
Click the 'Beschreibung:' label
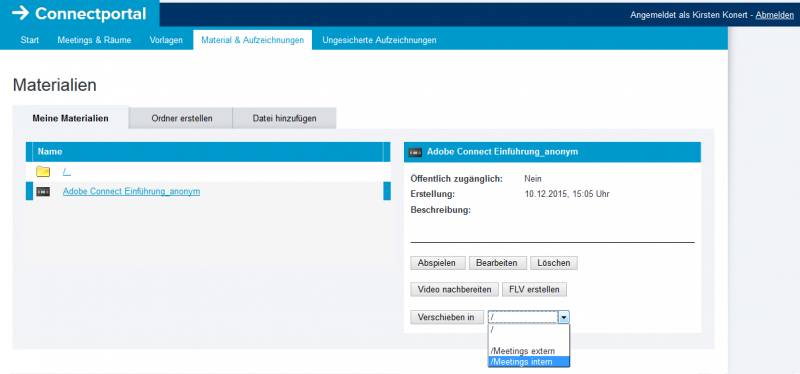(x=441, y=210)
